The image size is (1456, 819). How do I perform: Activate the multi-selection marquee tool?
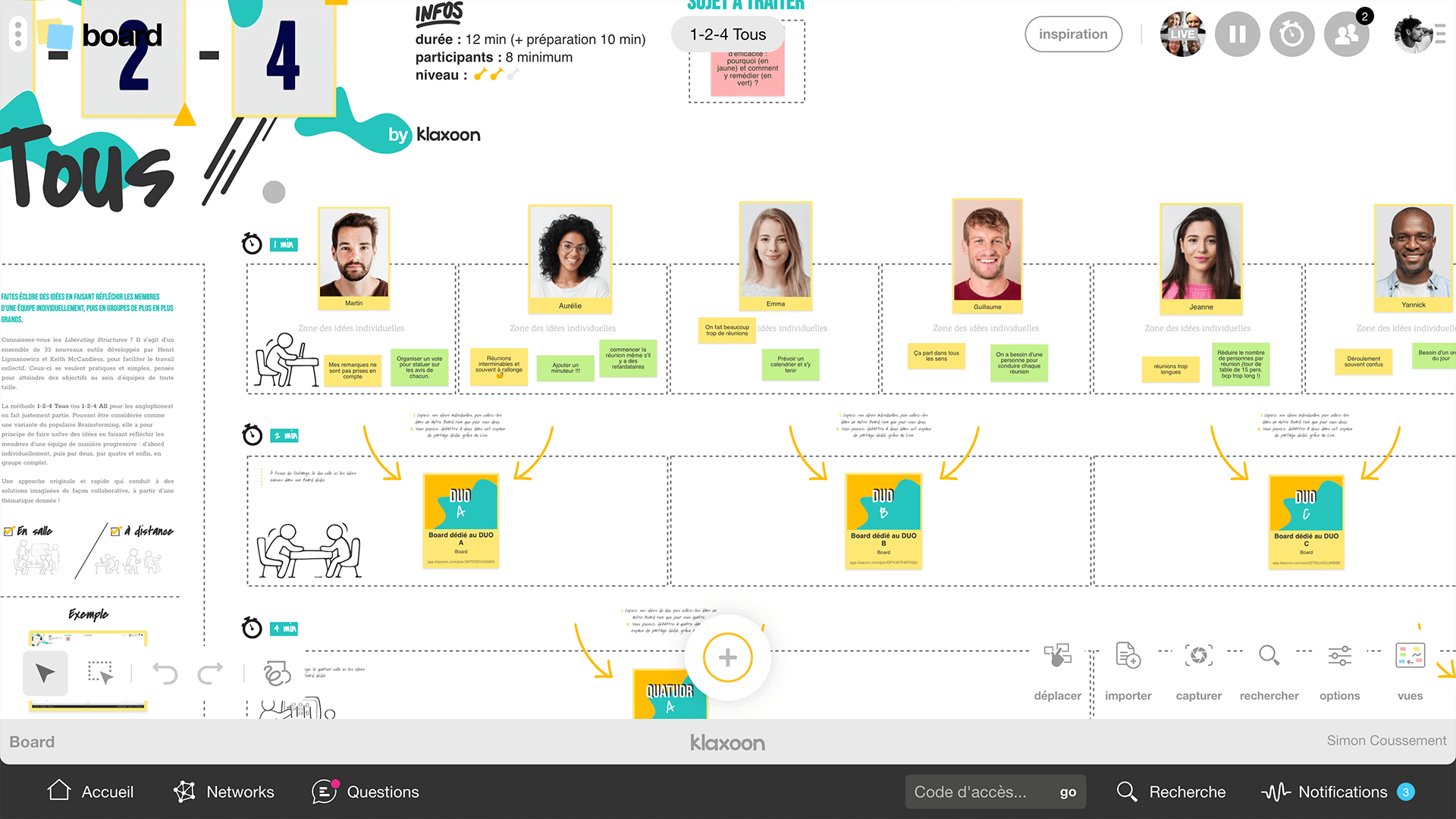click(100, 673)
